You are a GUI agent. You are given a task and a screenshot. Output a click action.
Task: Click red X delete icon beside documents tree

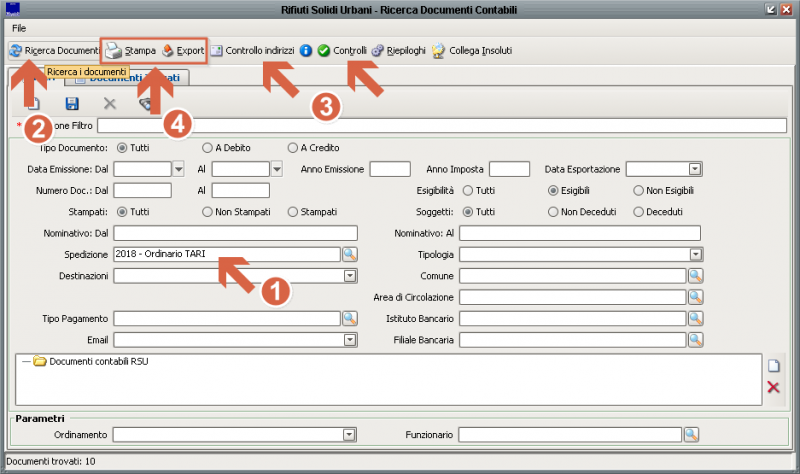pos(772,387)
